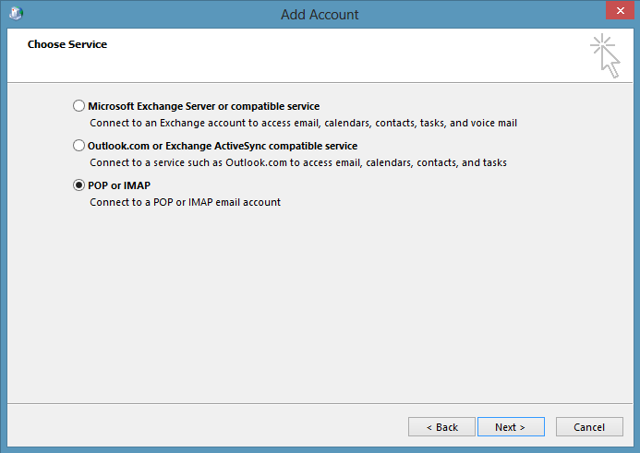Screen dimensions: 640x453
Task: Click the "Connect to an Exchange account" description
Action: (x=302, y=122)
